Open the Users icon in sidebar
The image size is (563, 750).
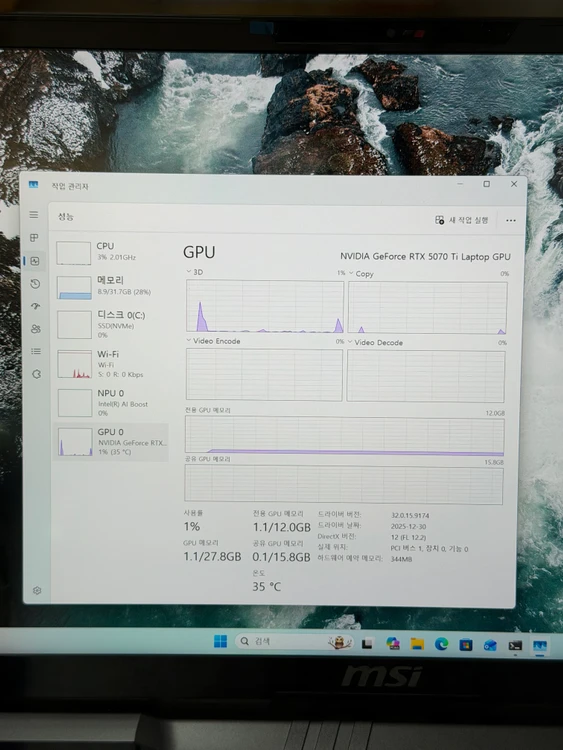[x=36, y=329]
